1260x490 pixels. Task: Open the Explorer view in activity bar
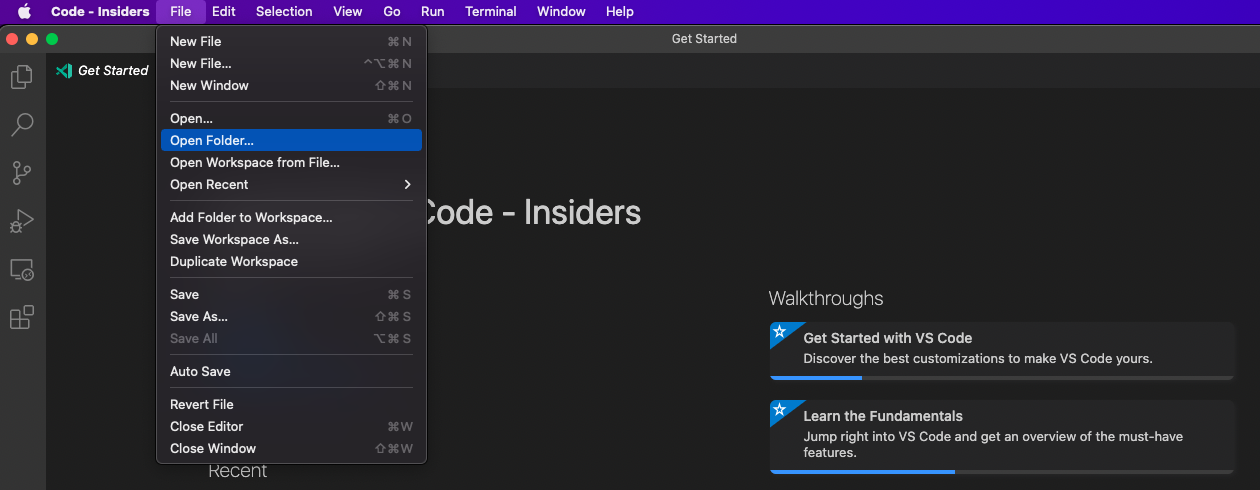[x=22, y=77]
